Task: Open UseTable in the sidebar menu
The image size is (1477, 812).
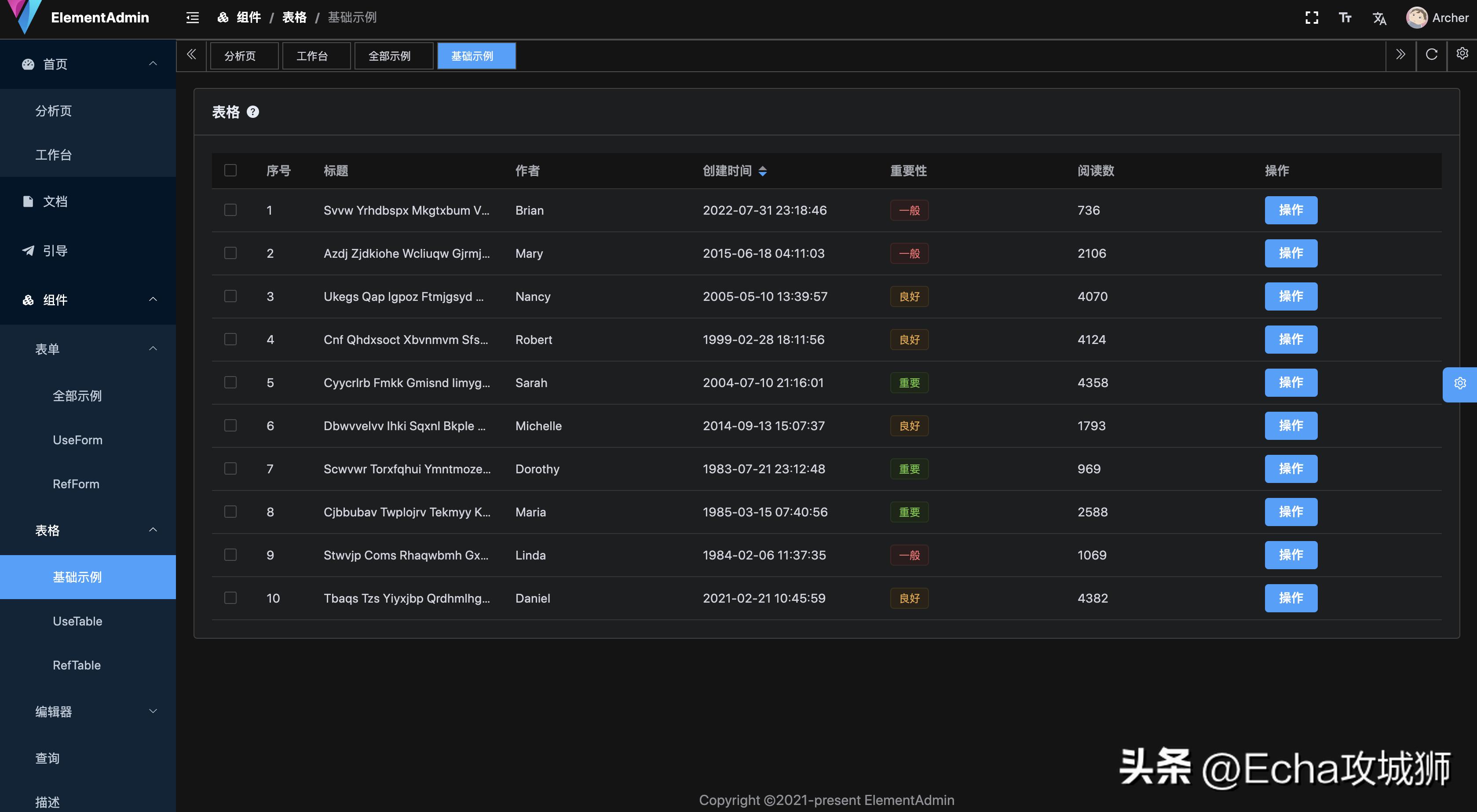Action: (x=77, y=621)
